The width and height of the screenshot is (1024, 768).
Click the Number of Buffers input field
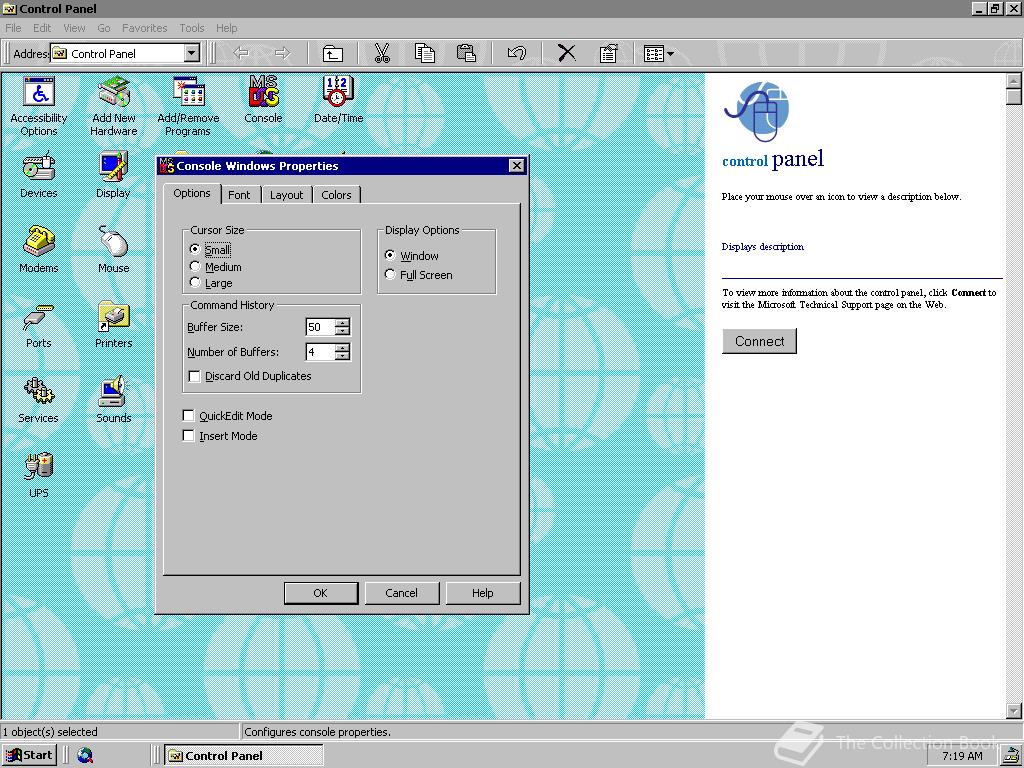pos(320,352)
